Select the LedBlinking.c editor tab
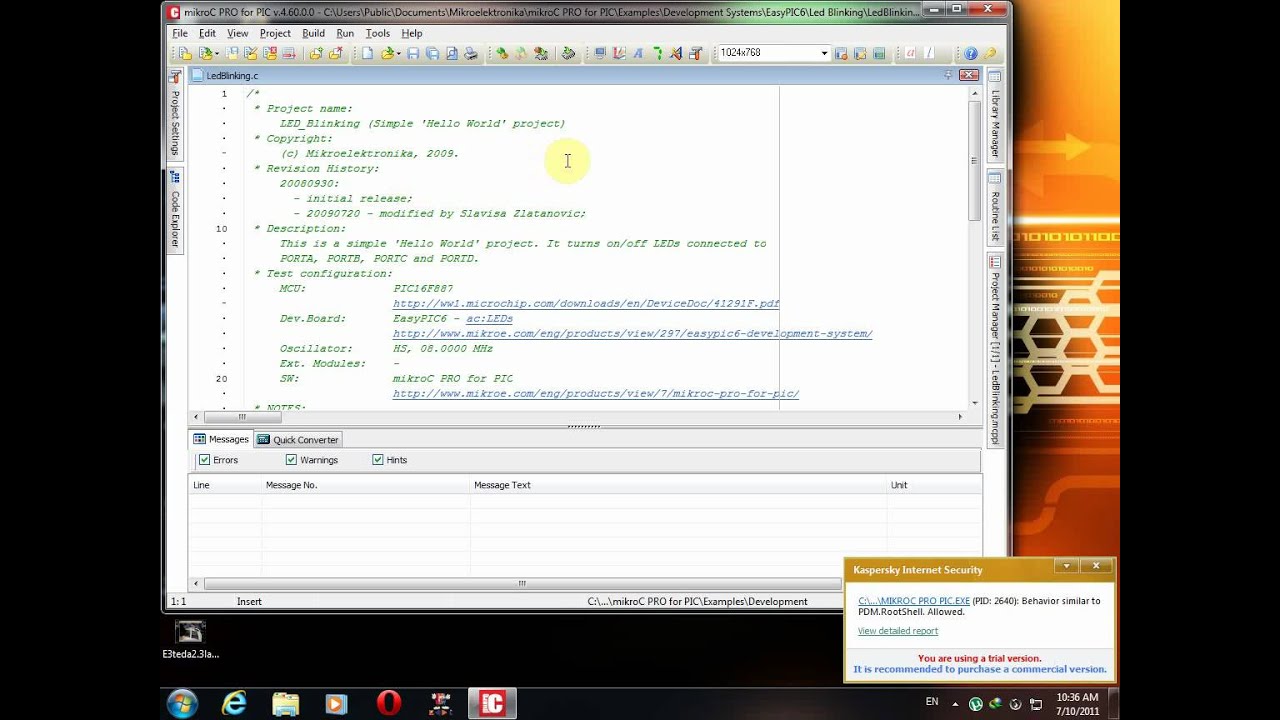Screen dimensions: 1280x720 [x=225, y=75]
